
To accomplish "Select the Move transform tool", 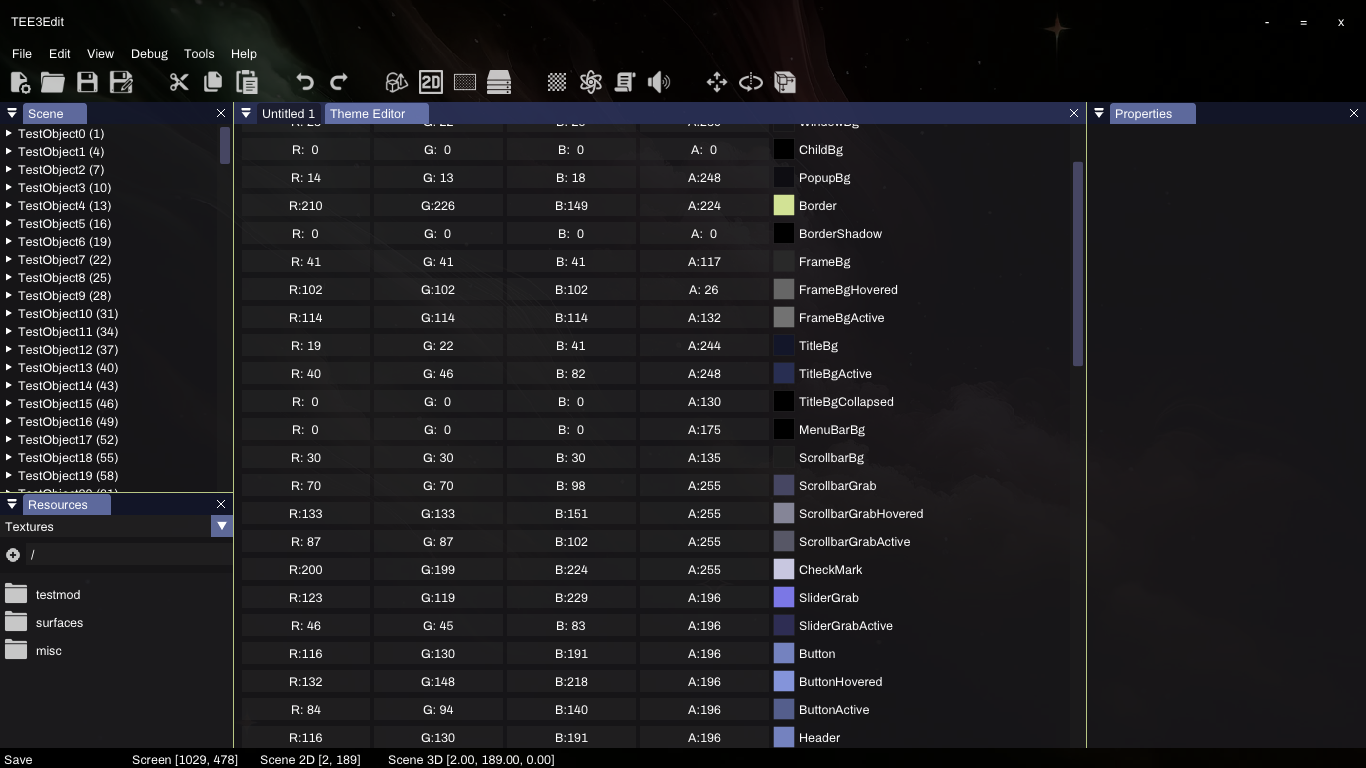I will (x=716, y=82).
